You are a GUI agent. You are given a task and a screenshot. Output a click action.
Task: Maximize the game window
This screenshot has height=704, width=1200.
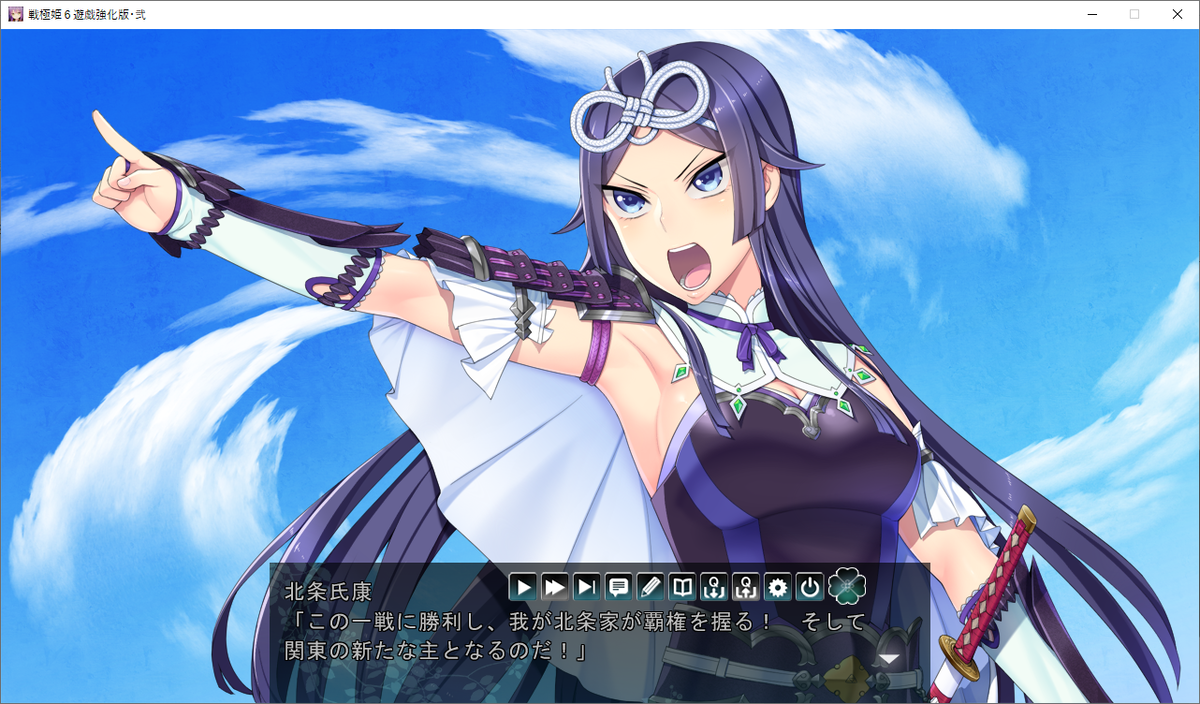pos(1134,15)
